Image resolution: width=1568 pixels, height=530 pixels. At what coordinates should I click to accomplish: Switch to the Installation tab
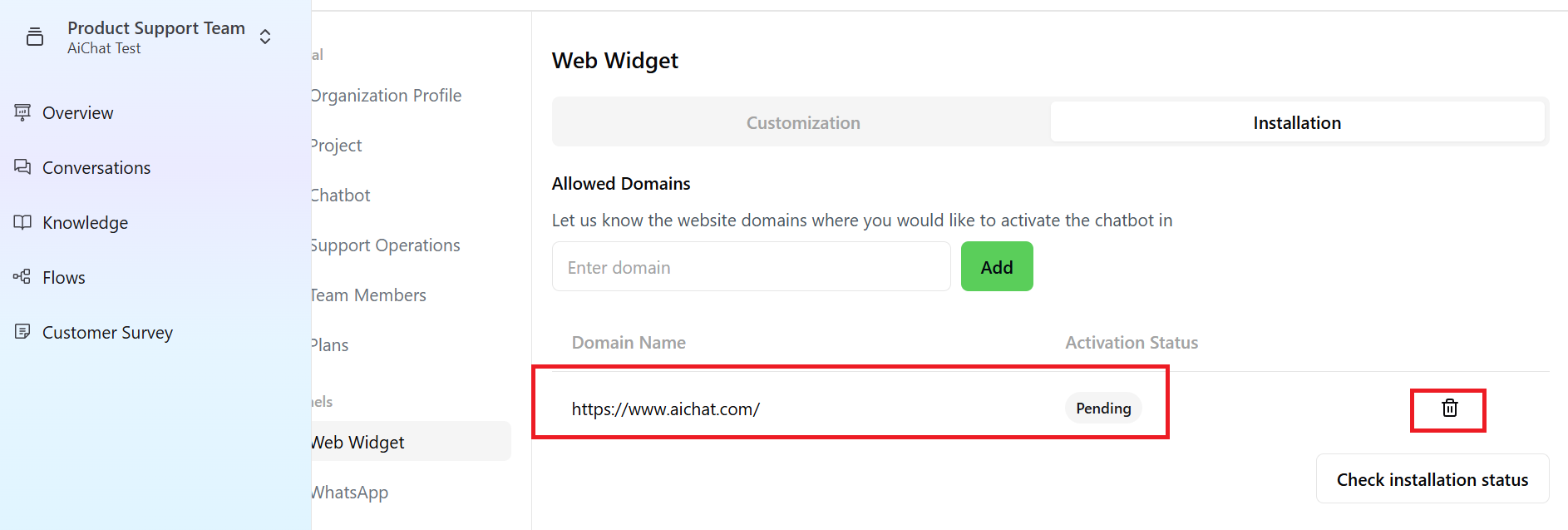[1297, 122]
